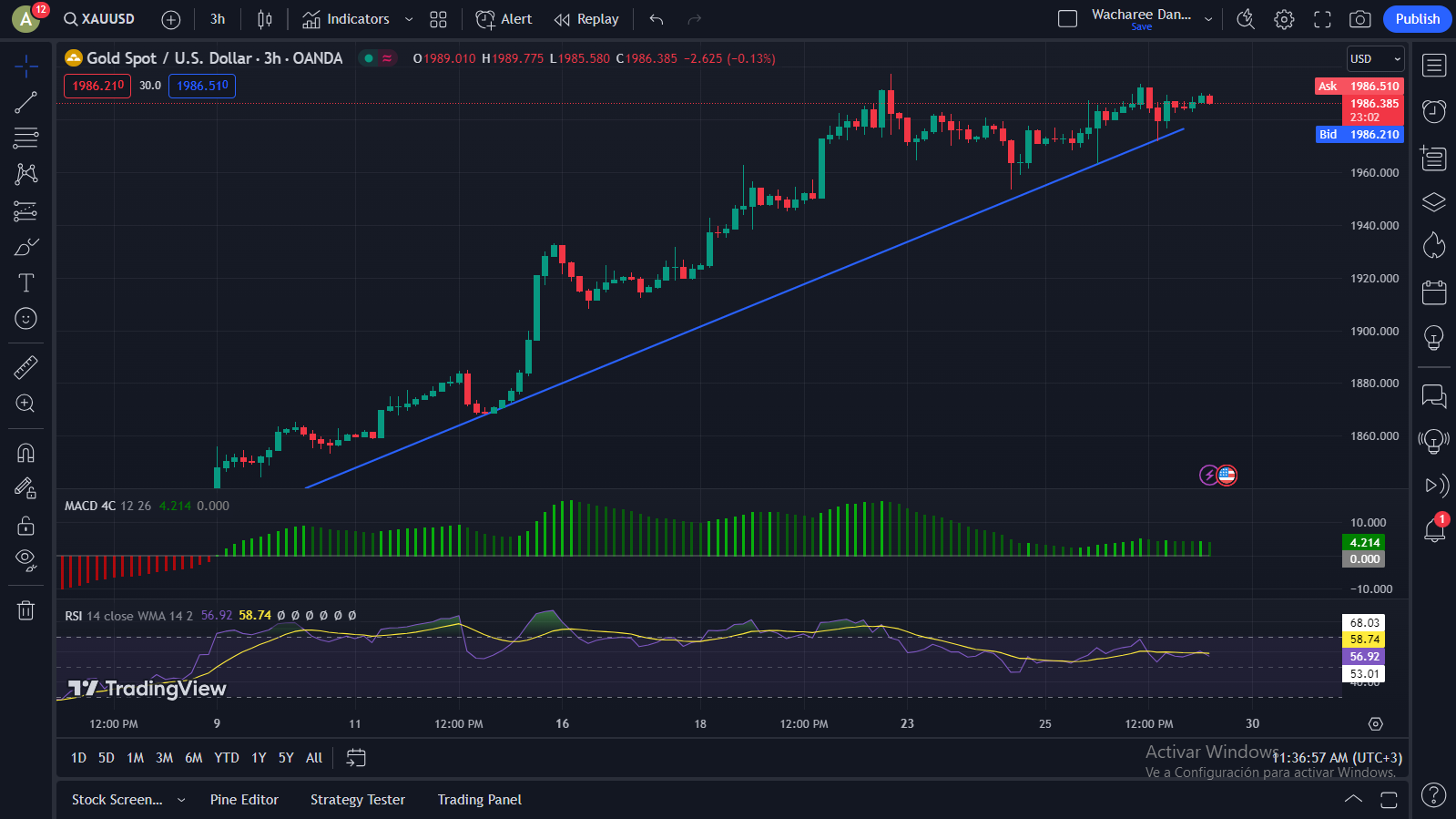1456x819 pixels.
Task: Remove drawings with the trash icon
Action: pyautogui.click(x=25, y=610)
